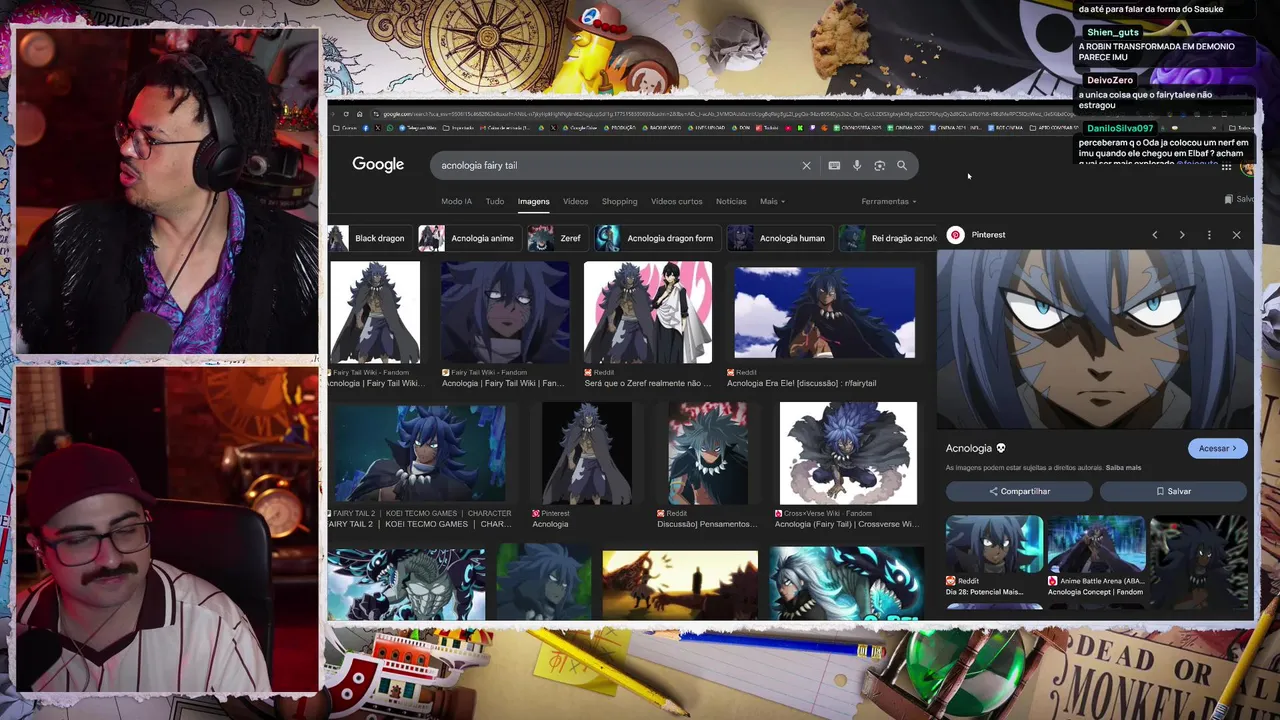Open Google Lens image search icon

(879, 166)
